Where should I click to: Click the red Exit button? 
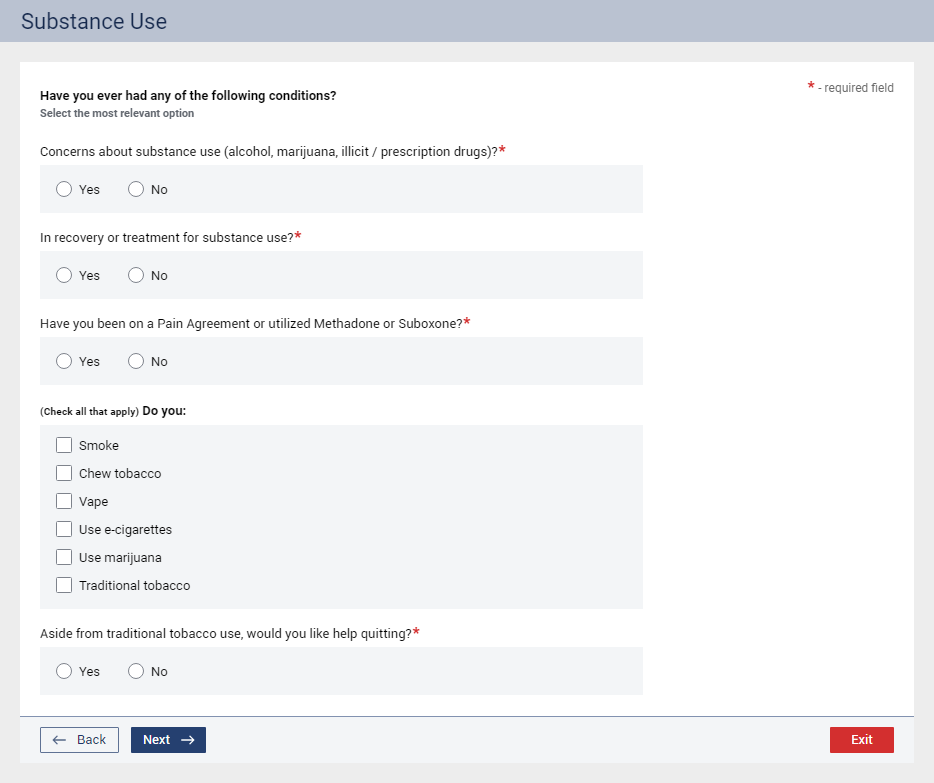(861, 740)
